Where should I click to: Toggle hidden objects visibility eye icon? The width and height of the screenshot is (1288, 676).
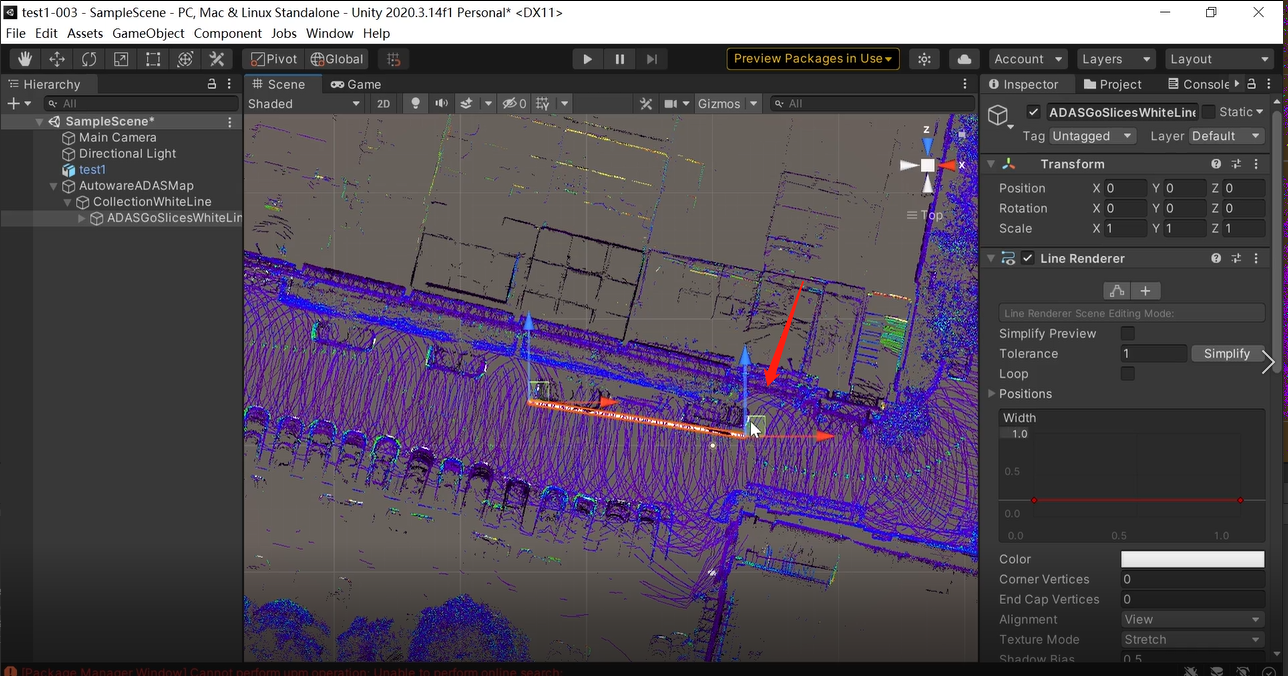(x=514, y=103)
